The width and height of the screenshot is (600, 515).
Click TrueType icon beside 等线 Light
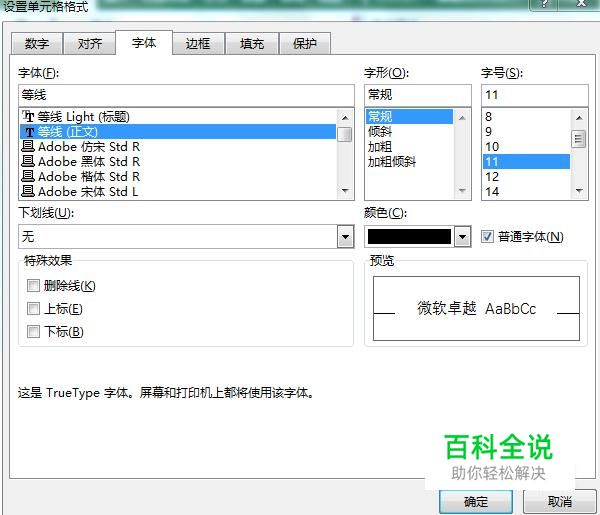[x=28, y=116]
